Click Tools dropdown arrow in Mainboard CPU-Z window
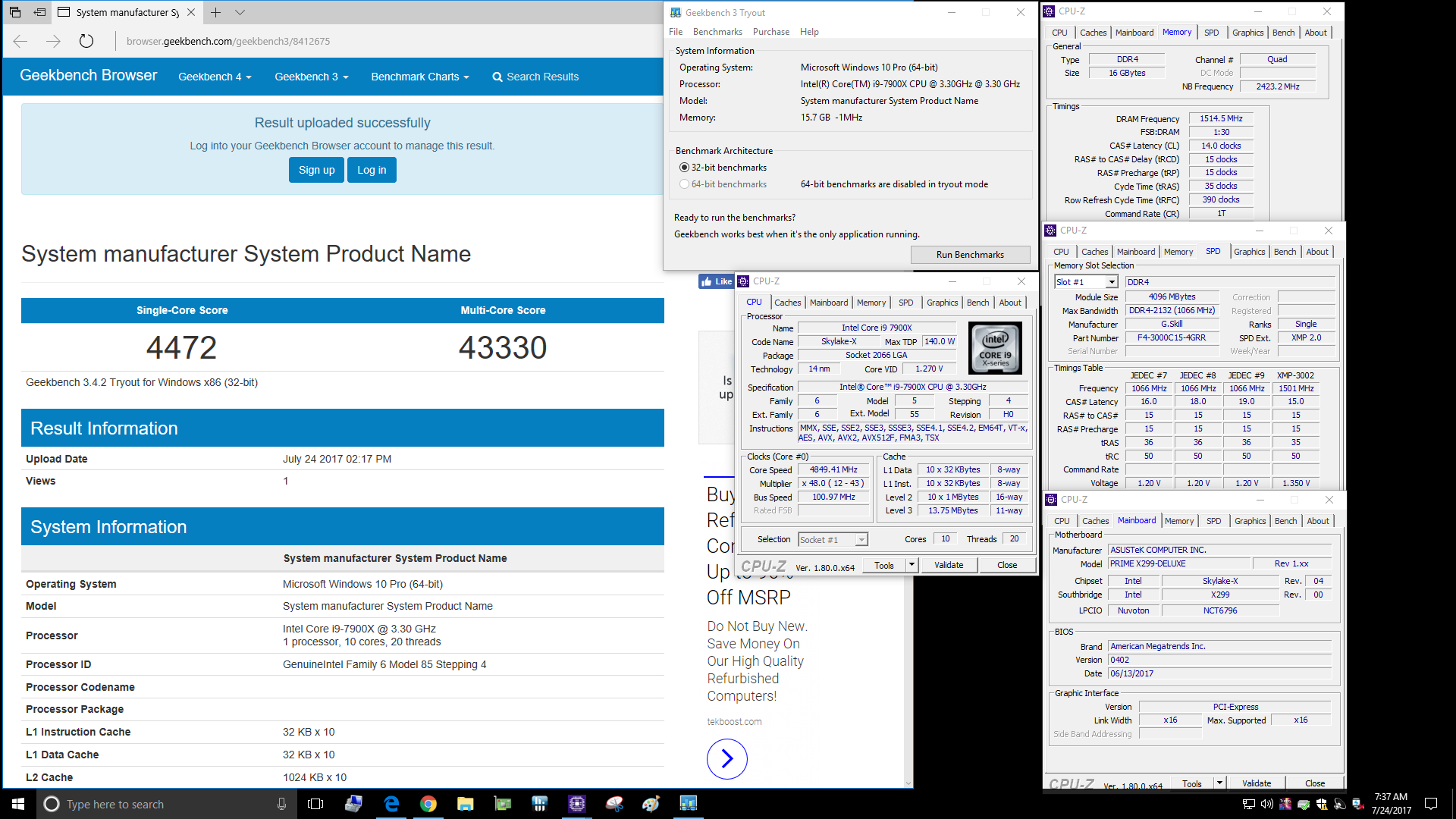Image resolution: width=1456 pixels, height=819 pixels. (1219, 783)
